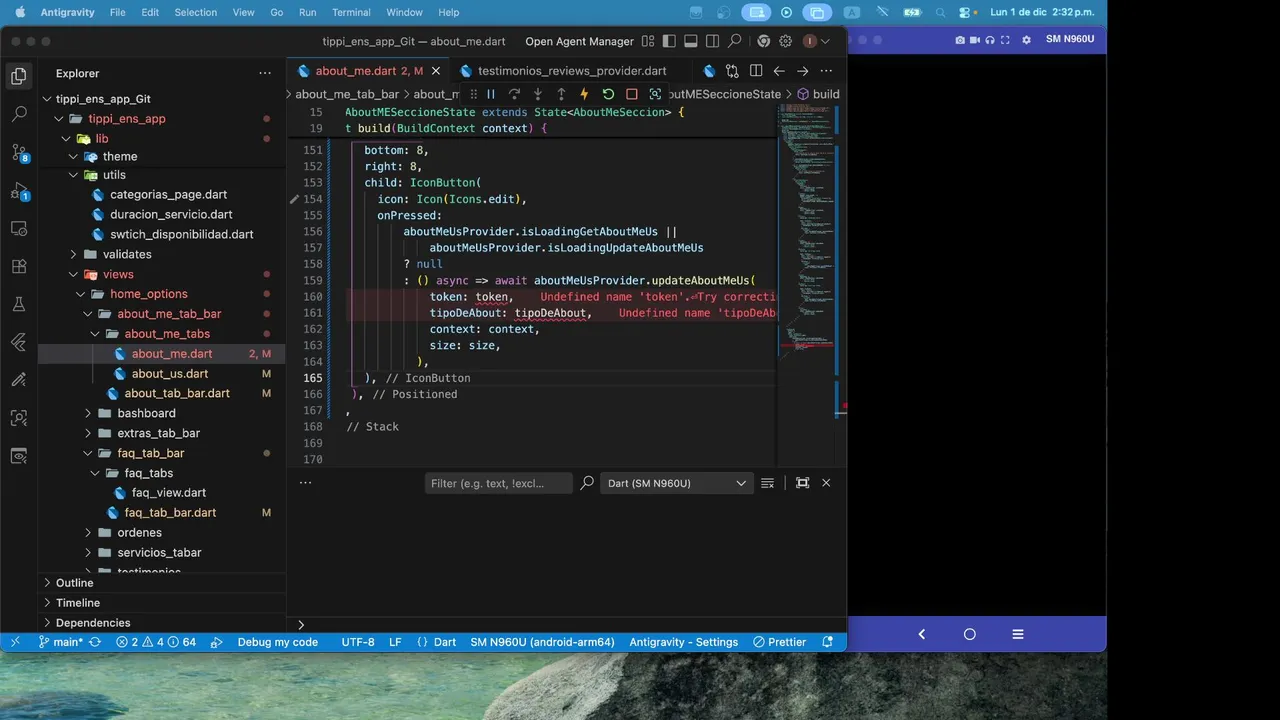Click Open Agent Manager button

(x=579, y=41)
